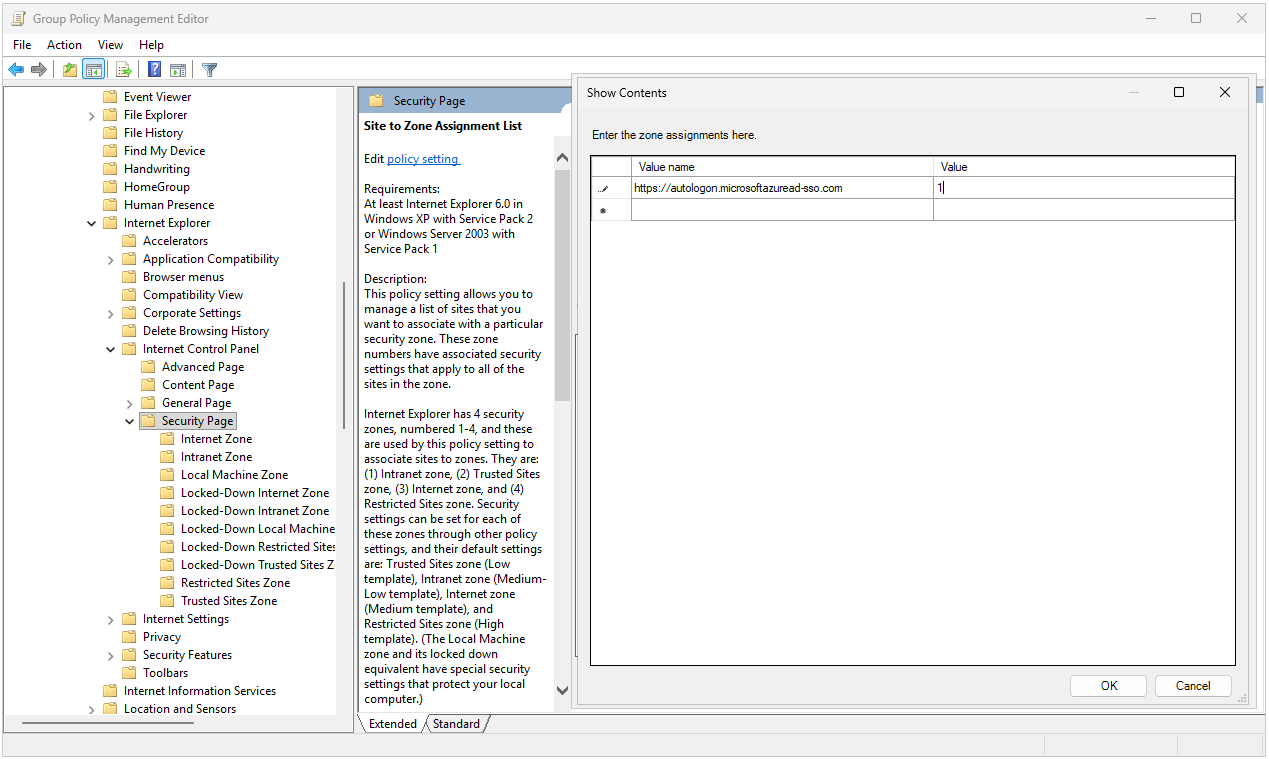The image size is (1269, 759).
Task: Click the autologon URL value name cell
Action: (x=782, y=188)
